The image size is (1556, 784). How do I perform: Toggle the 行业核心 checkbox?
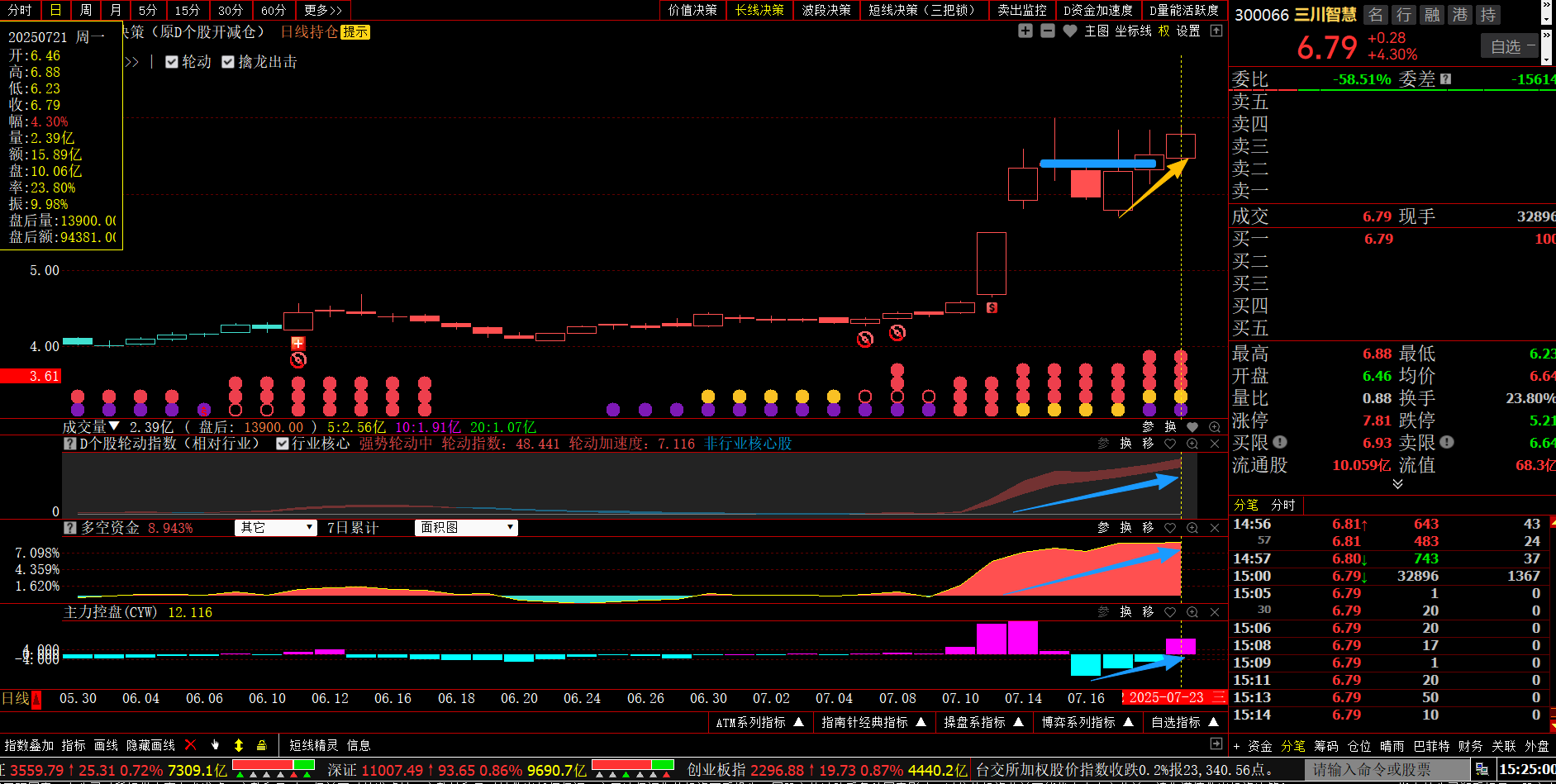click(283, 444)
